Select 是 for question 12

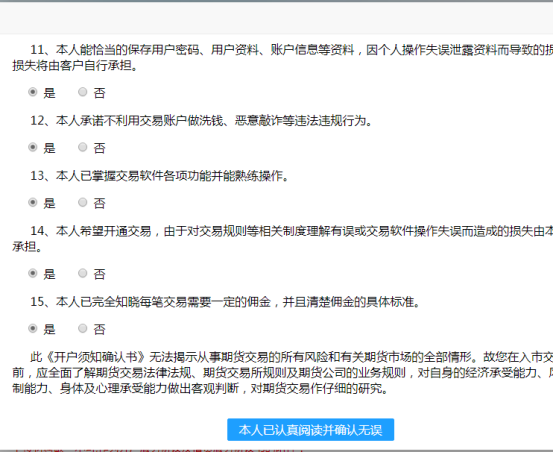33,147
